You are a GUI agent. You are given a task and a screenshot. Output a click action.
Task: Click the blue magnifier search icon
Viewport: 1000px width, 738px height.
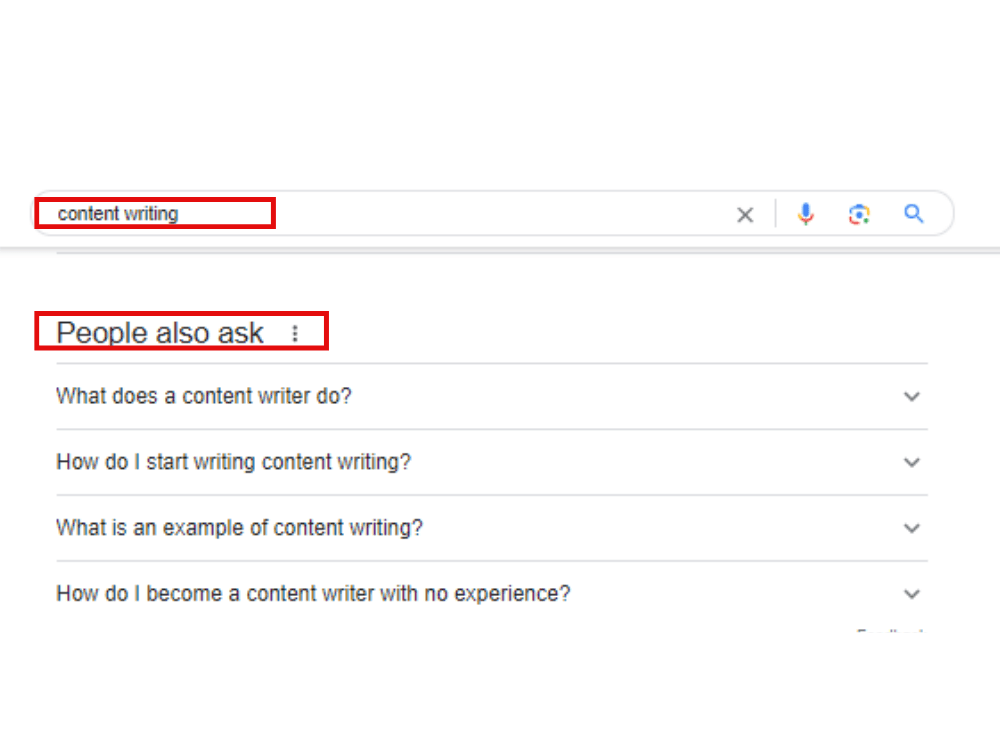[913, 214]
